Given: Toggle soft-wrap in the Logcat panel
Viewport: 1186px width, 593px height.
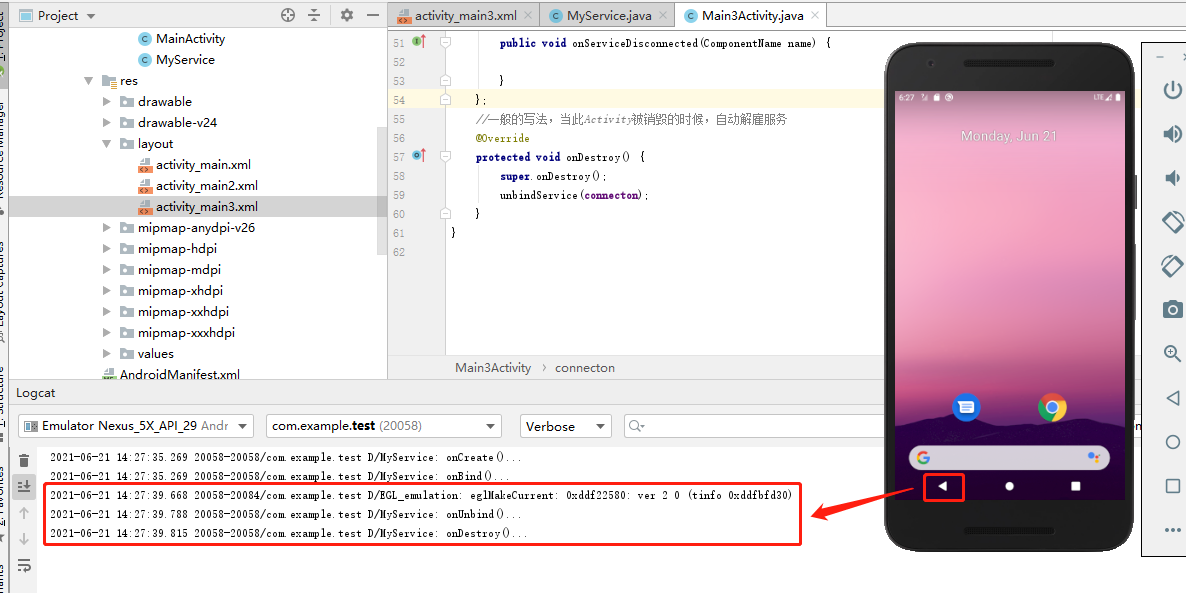Looking at the screenshot, I should coord(24,565).
